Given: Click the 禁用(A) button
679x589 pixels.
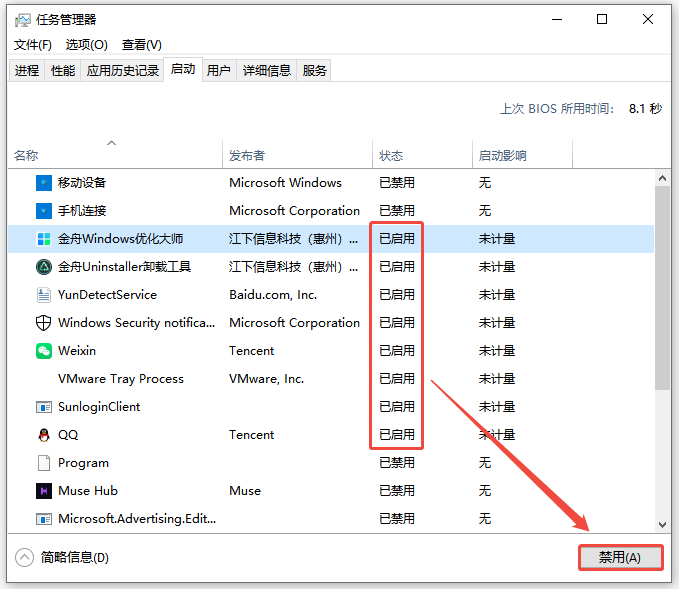Looking at the screenshot, I should pos(621,557).
